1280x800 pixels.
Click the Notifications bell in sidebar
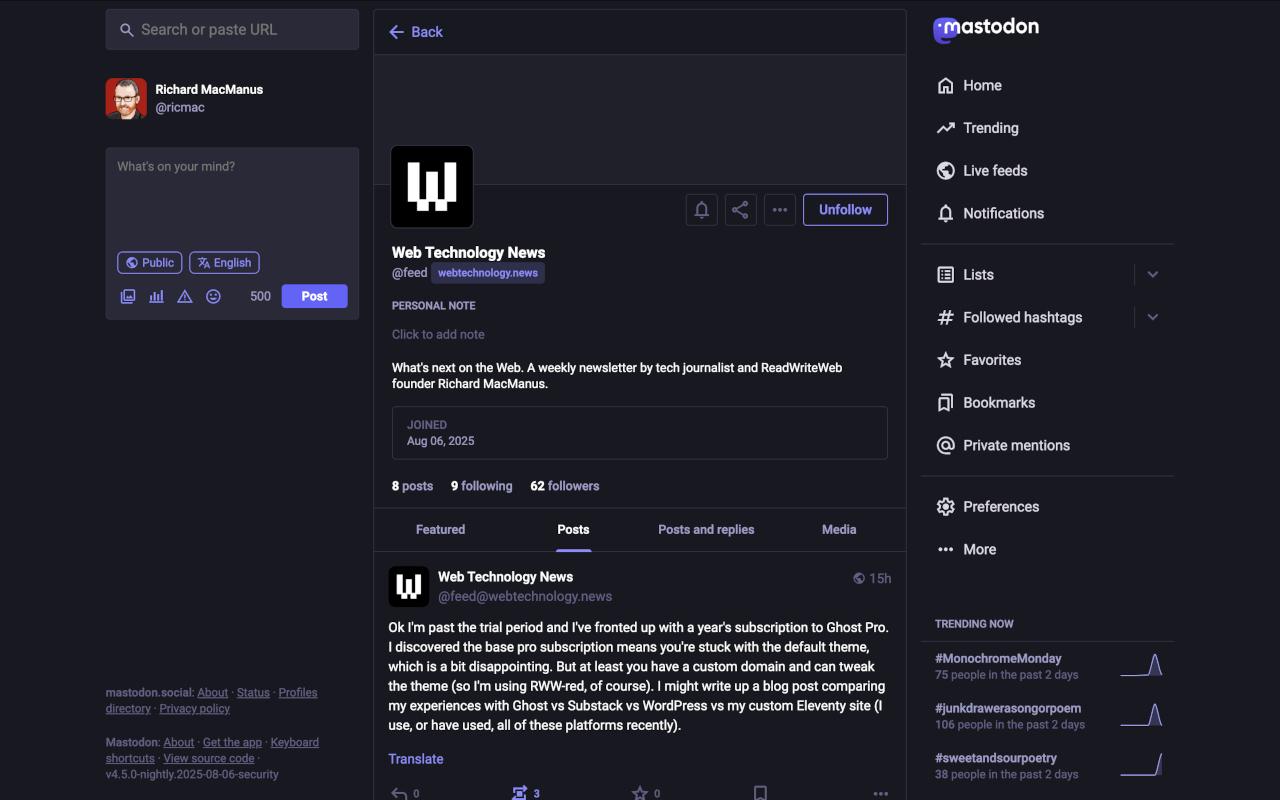coord(946,214)
